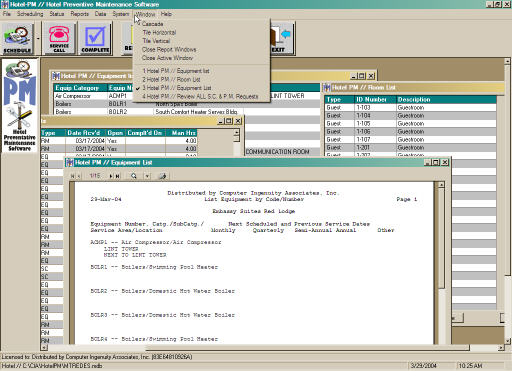The image size is (512, 371).
Task: Click the report zoom magnifier icon
Action: click(134, 176)
